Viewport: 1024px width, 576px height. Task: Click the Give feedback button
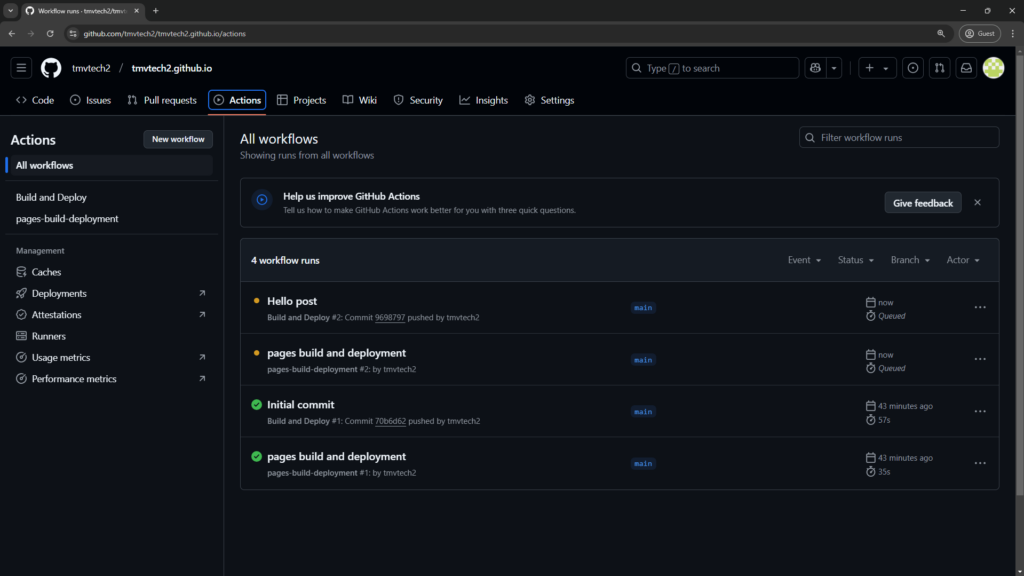click(x=922, y=203)
